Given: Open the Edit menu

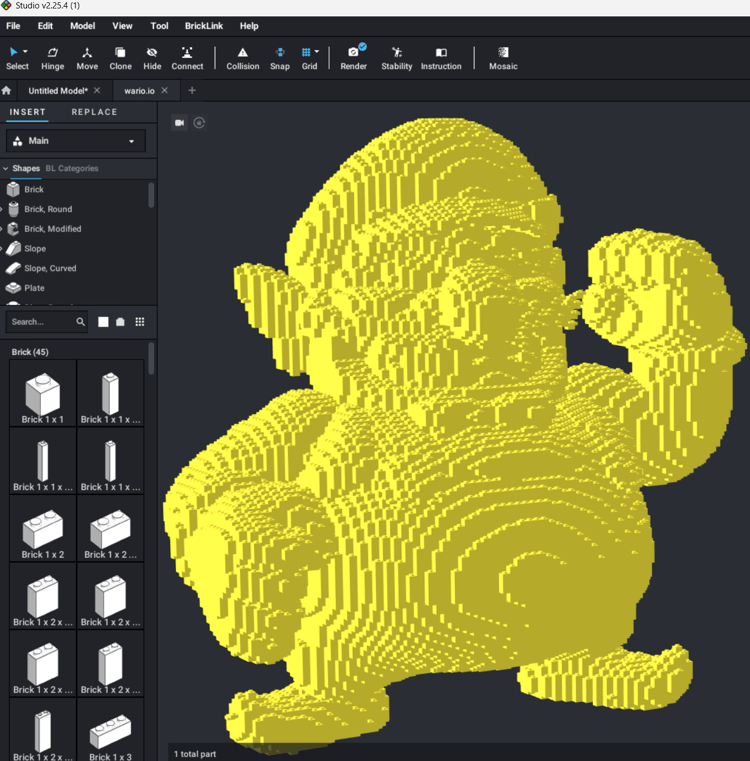Looking at the screenshot, I should 45,26.
